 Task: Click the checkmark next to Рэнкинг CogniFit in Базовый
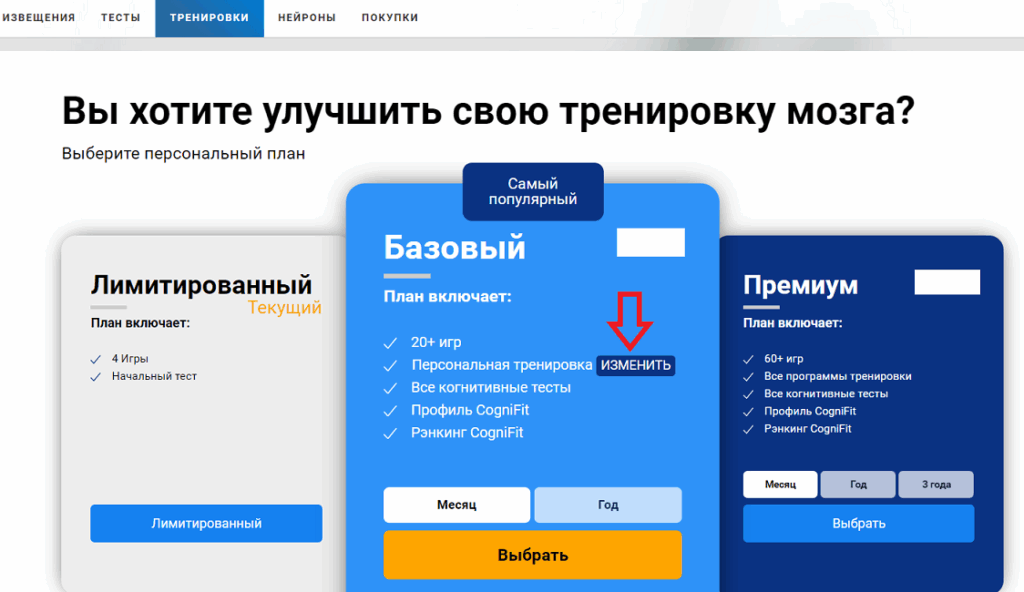[391, 433]
